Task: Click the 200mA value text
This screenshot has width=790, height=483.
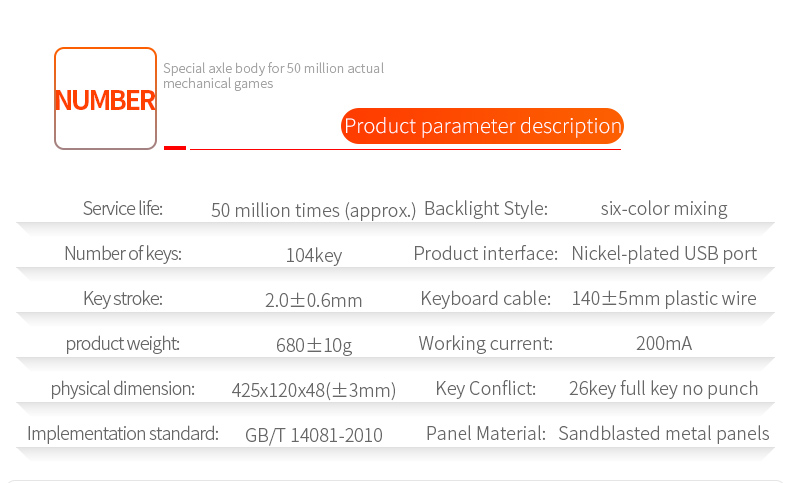Action: point(664,344)
